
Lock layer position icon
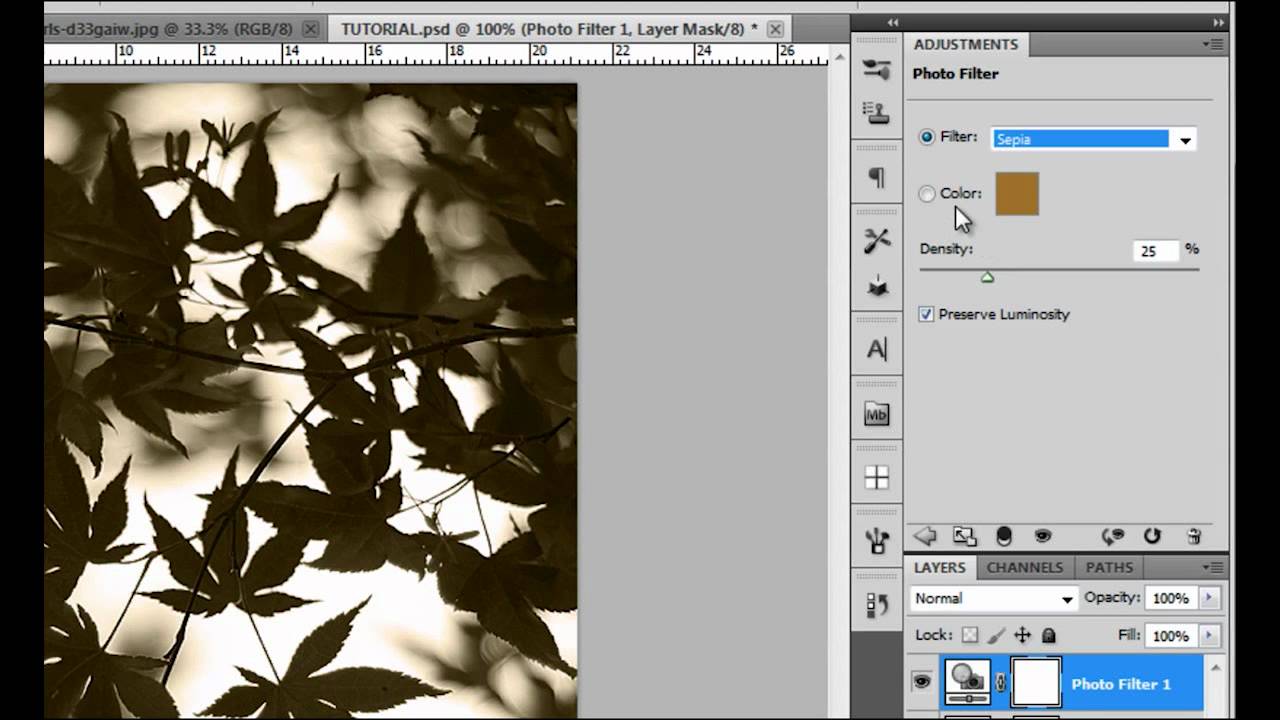tap(1022, 635)
